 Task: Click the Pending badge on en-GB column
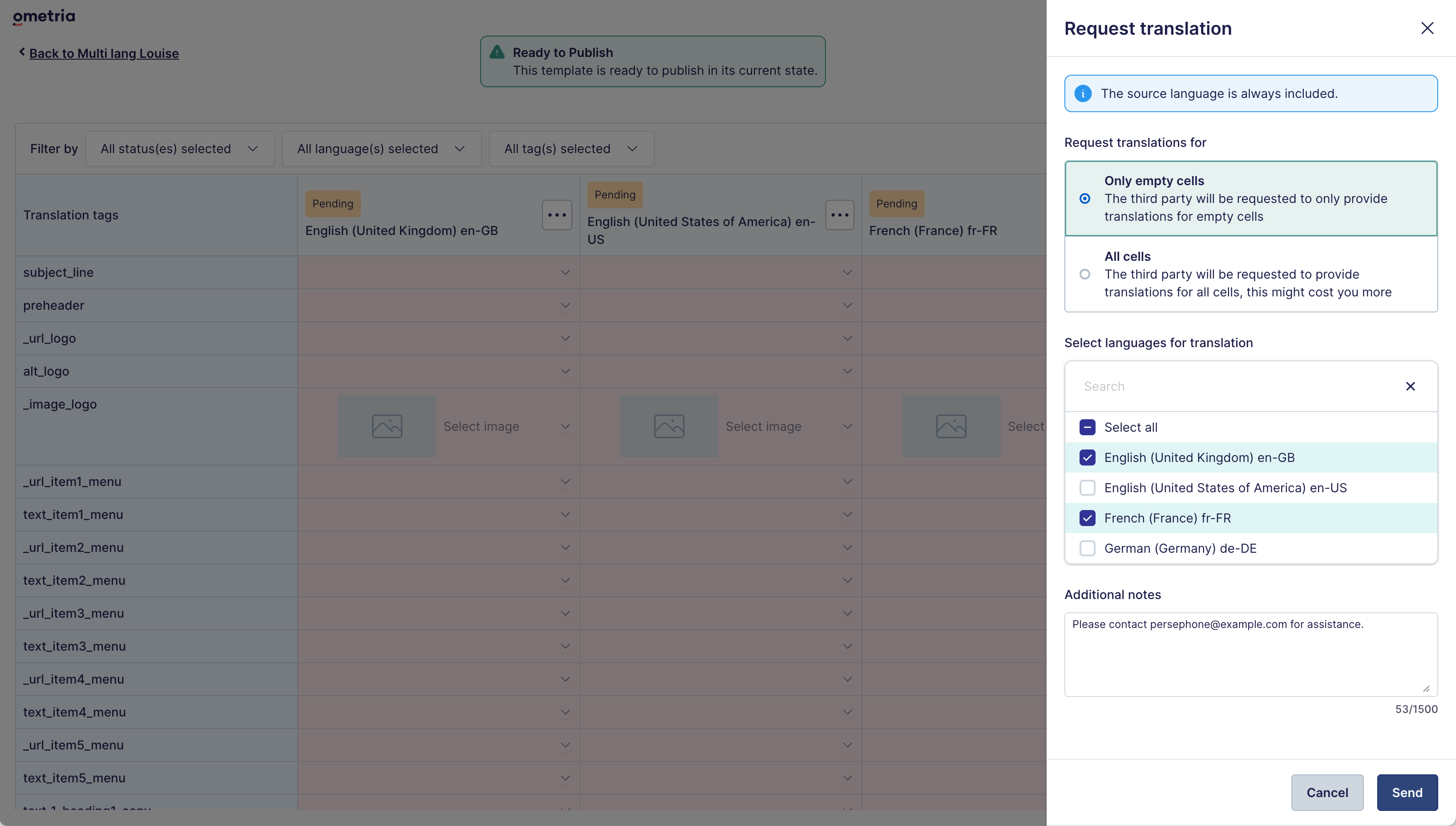pyautogui.click(x=332, y=204)
